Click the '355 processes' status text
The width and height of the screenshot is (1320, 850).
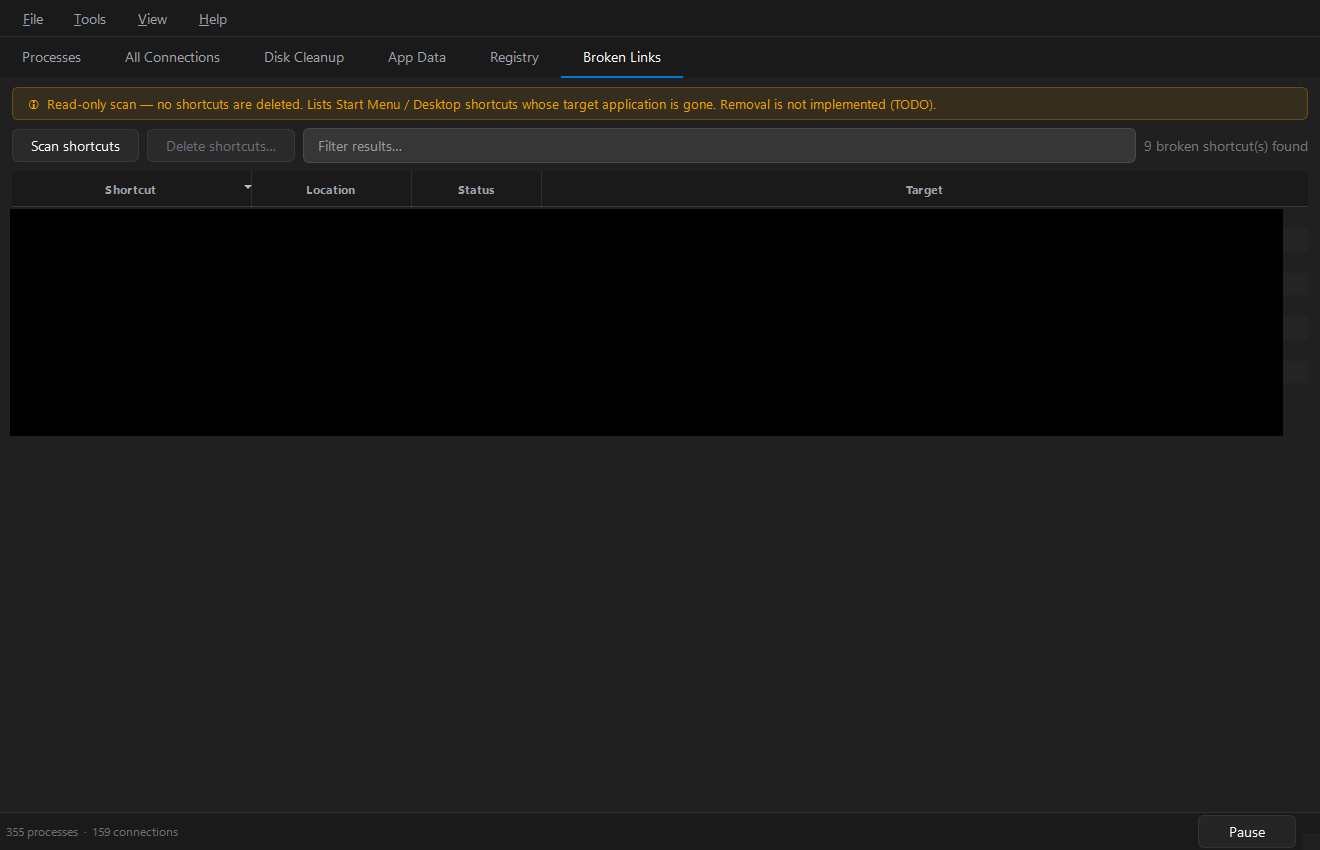[x=42, y=832]
